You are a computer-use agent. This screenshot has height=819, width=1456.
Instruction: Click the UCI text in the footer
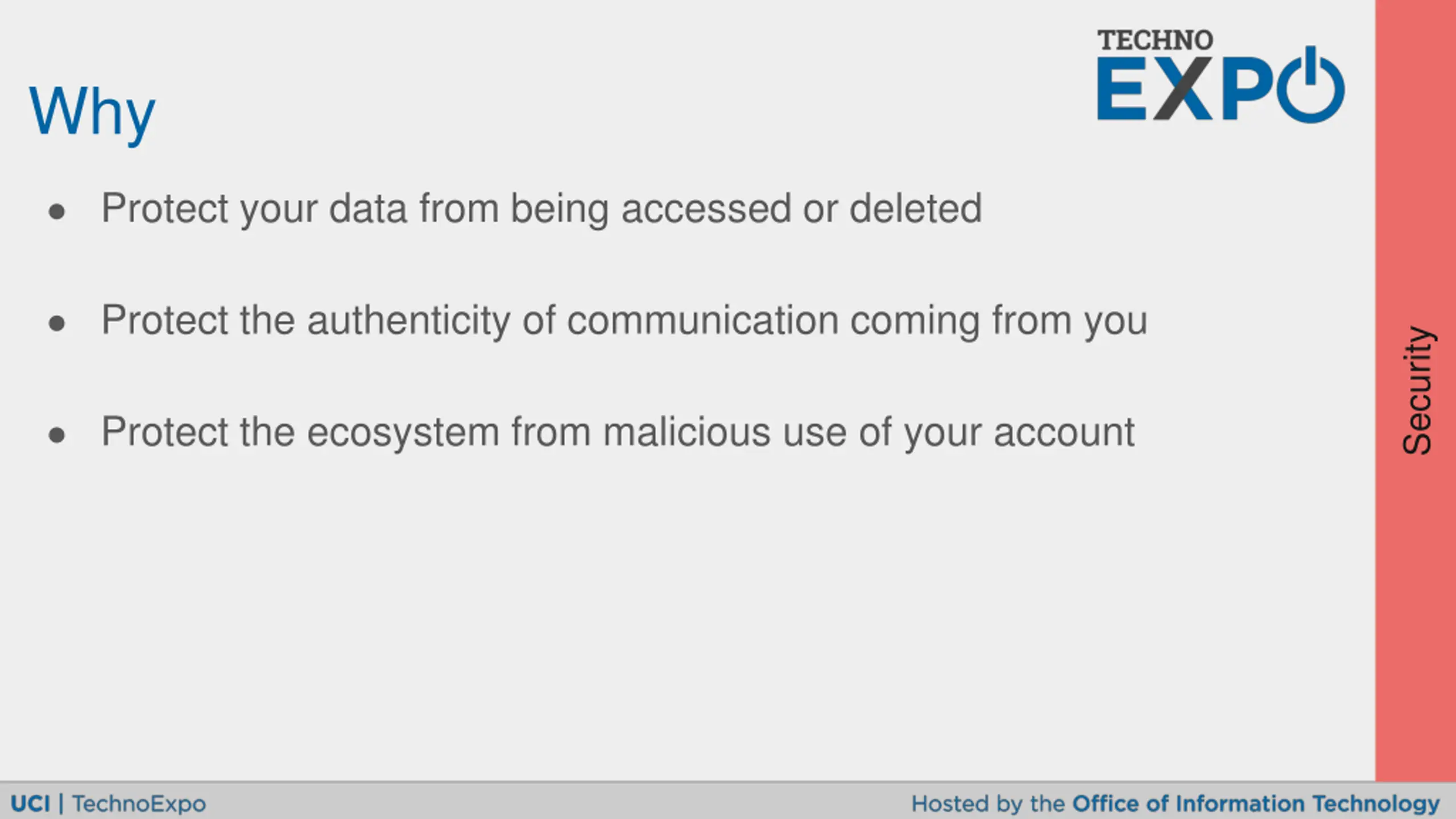(x=30, y=804)
